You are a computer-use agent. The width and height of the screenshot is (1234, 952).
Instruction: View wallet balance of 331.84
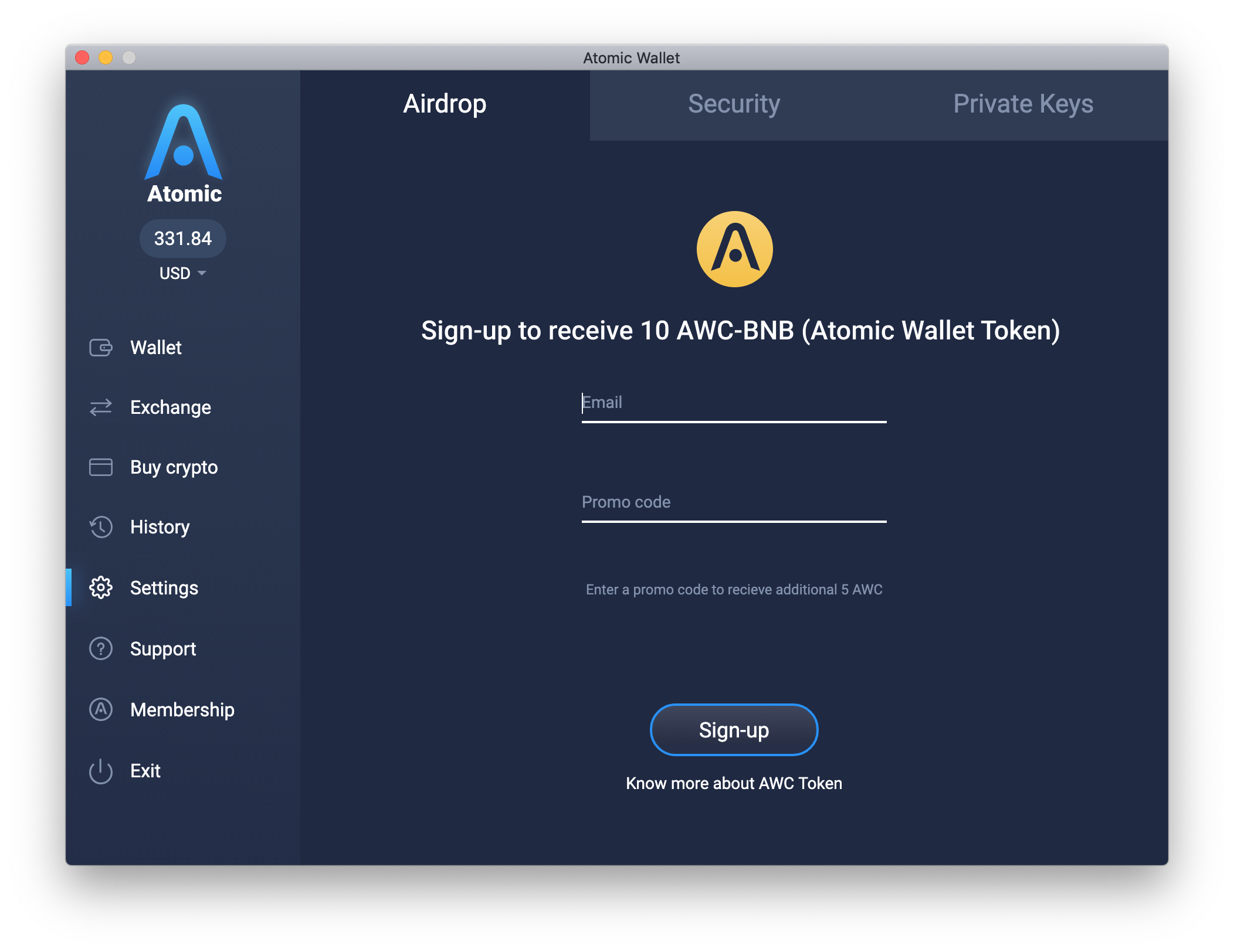pos(185,237)
